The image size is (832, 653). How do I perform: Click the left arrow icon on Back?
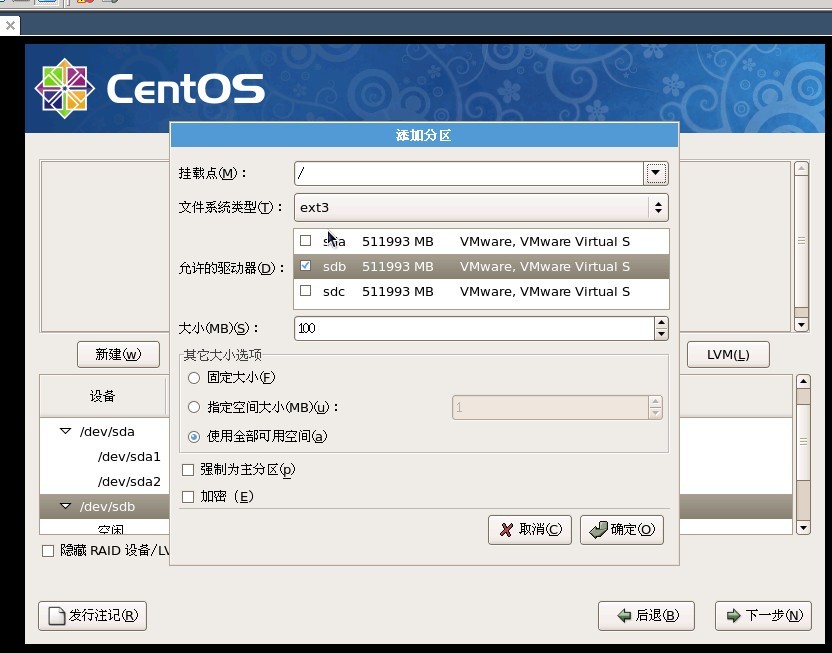624,615
